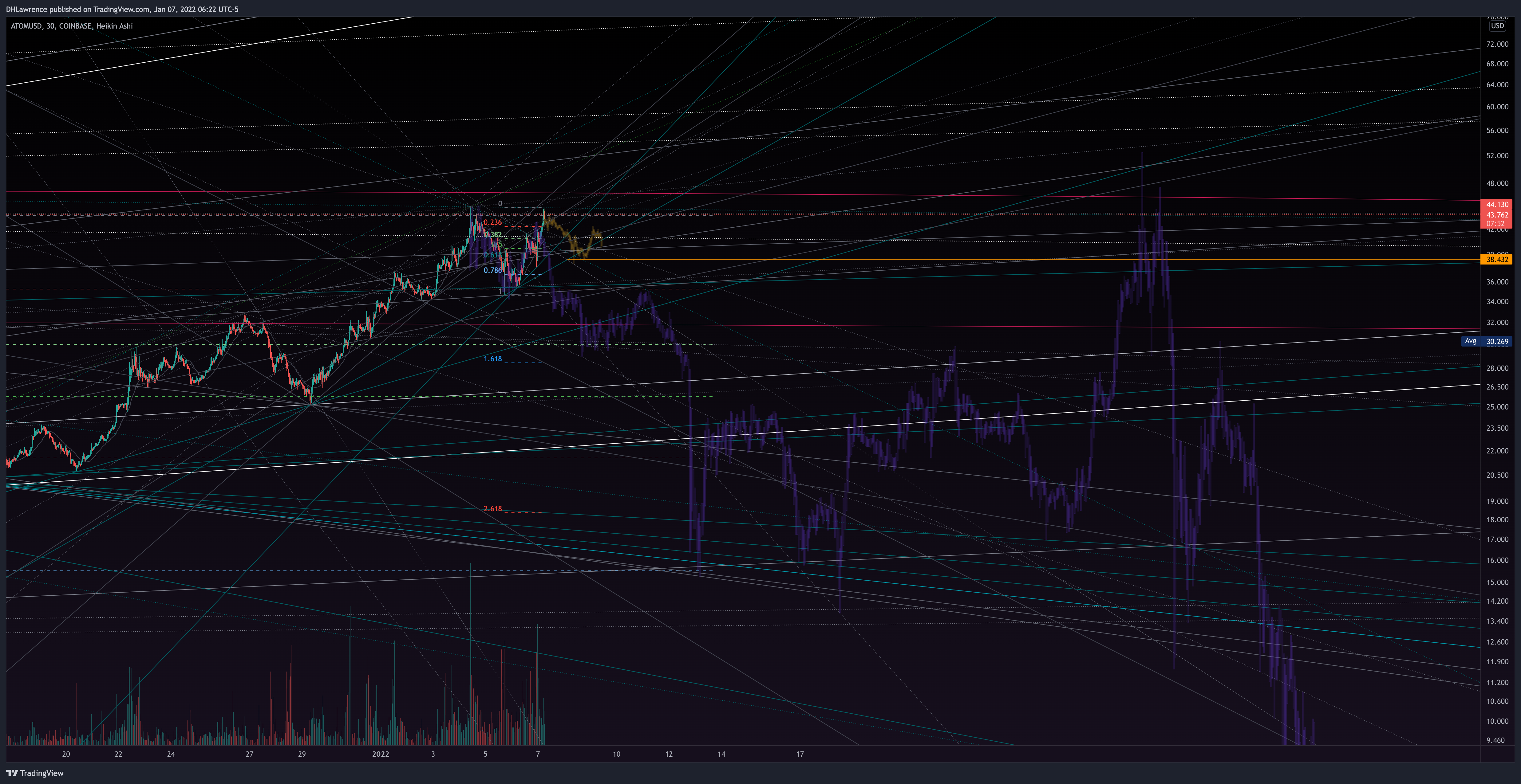
Task: Click the Avg 30.269 price label
Action: point(1487,342)
